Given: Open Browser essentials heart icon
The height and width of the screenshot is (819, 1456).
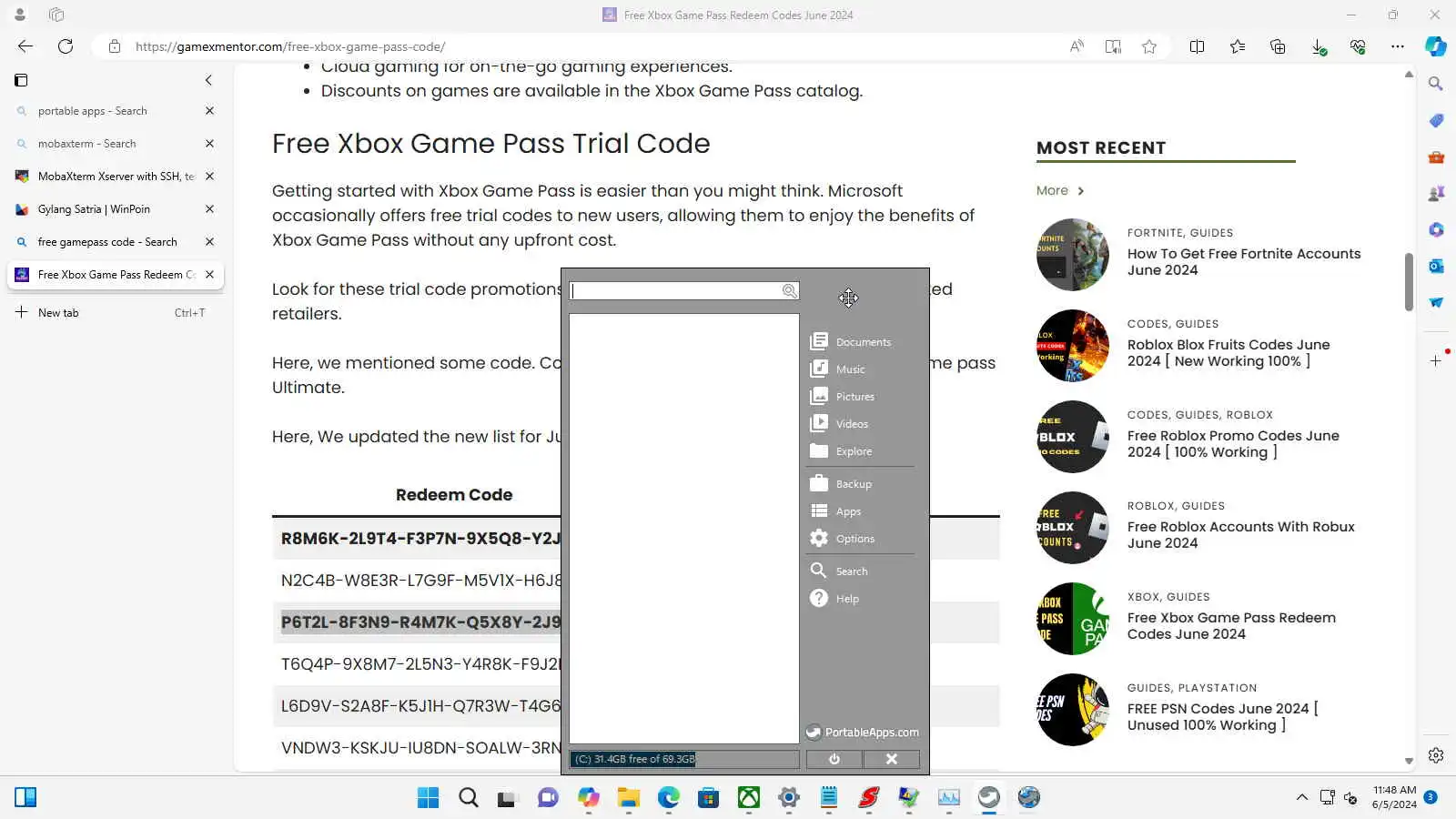Looking at the screenshot, I should coord(1358,46).
